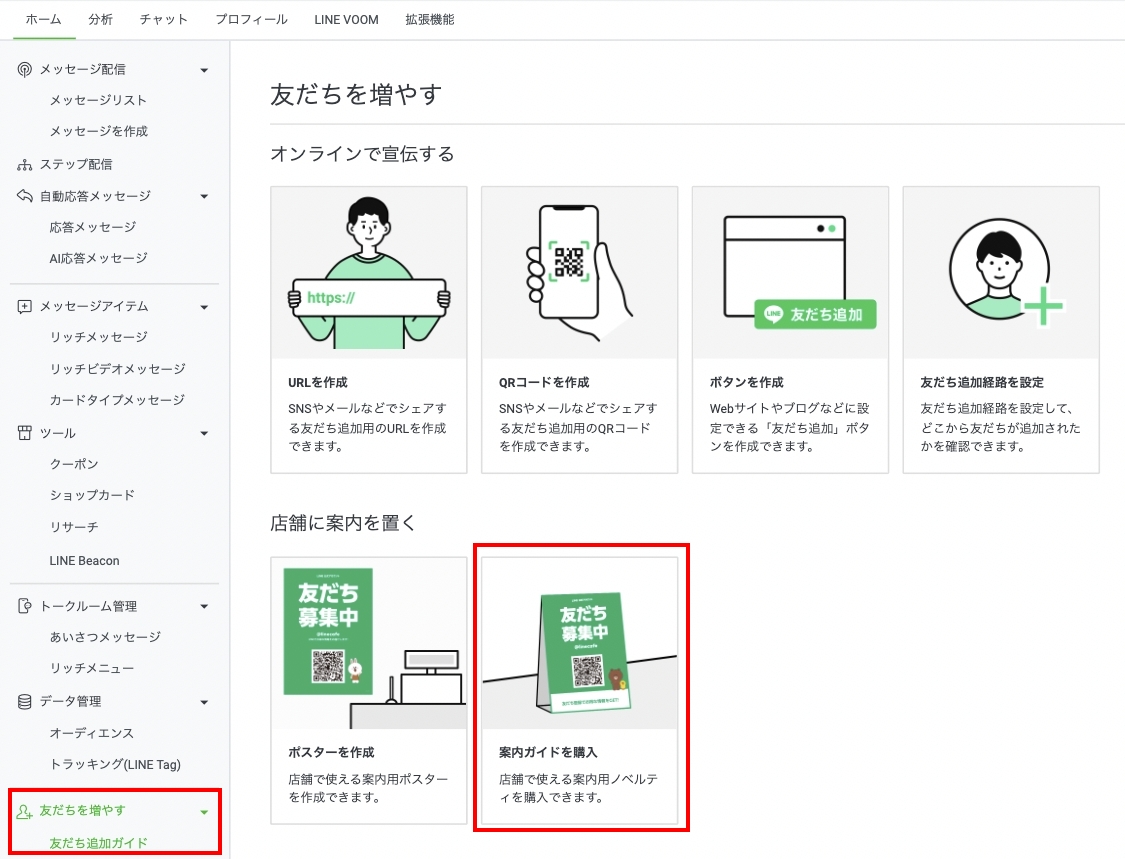
Task: Collapse the データ管理 section arrow
Action: [x=204, y=702]
